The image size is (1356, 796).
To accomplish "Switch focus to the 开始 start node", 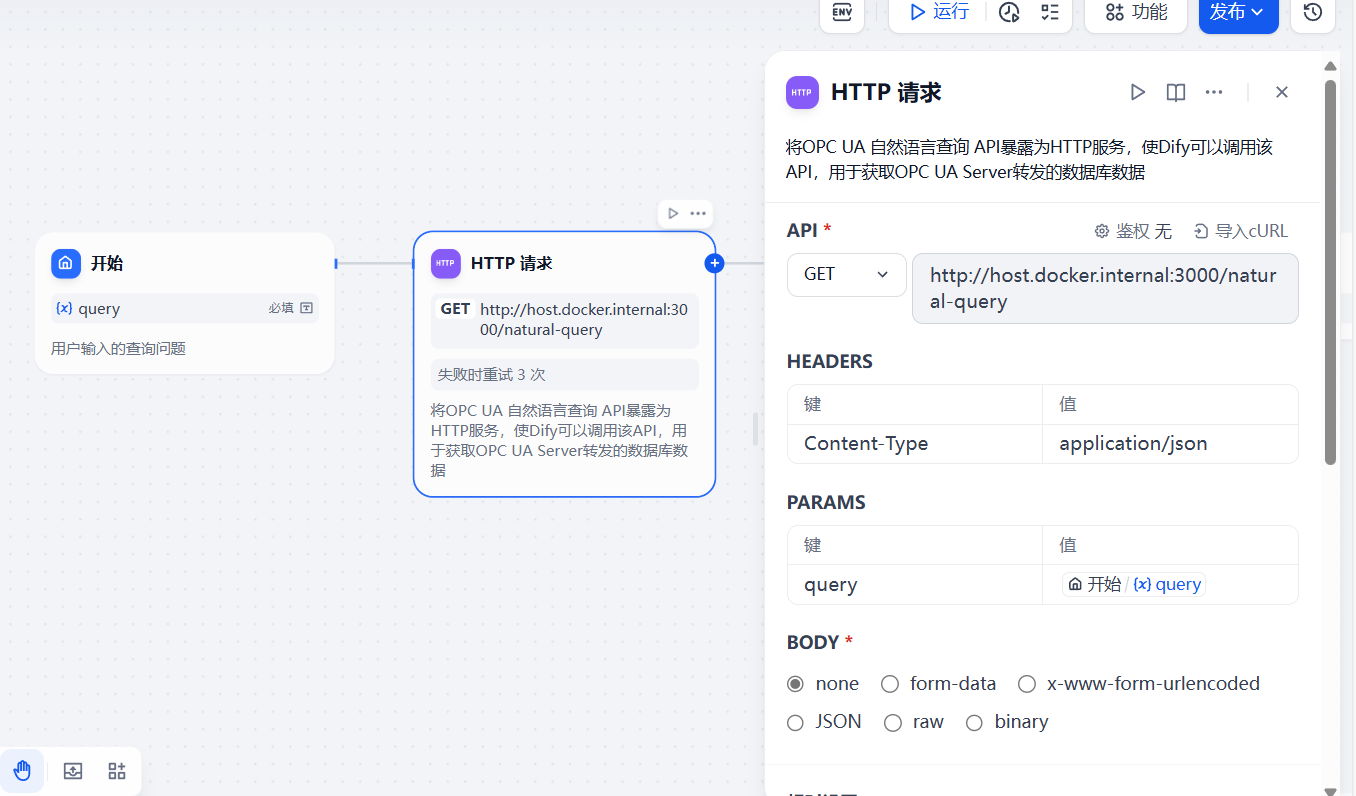I will pyautogui.click(x=185, y=263).
